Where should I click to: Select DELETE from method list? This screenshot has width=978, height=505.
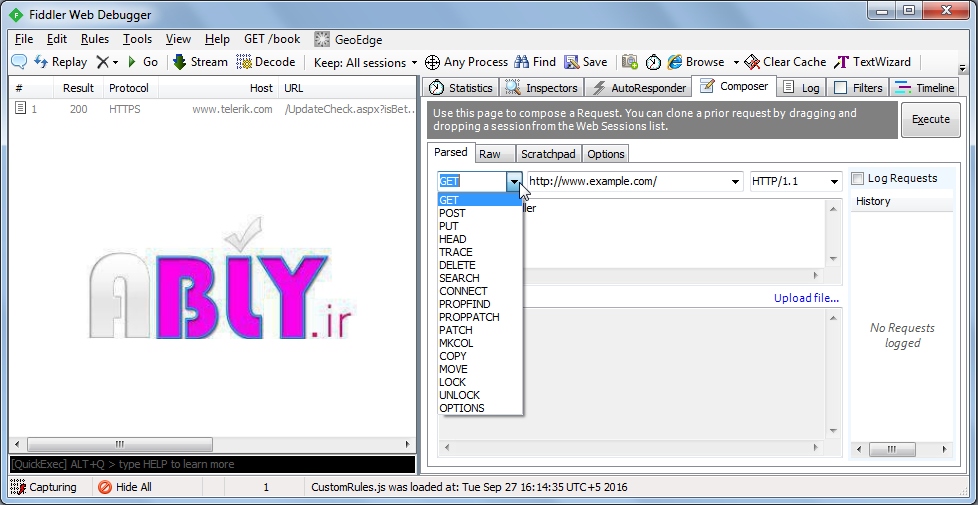[x=480, y=265]
